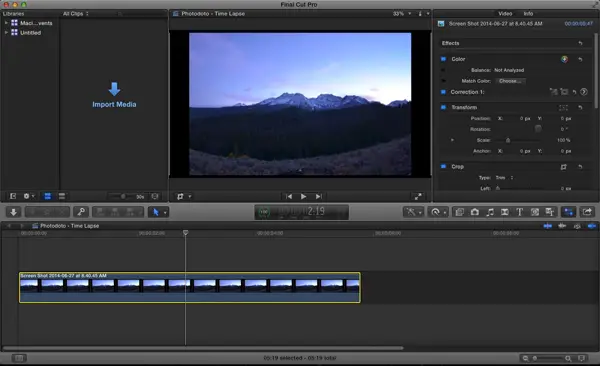Screen dimensions: 600x366
Task: Switch to the Video inspector tab
Action: (x=505, y=13)
